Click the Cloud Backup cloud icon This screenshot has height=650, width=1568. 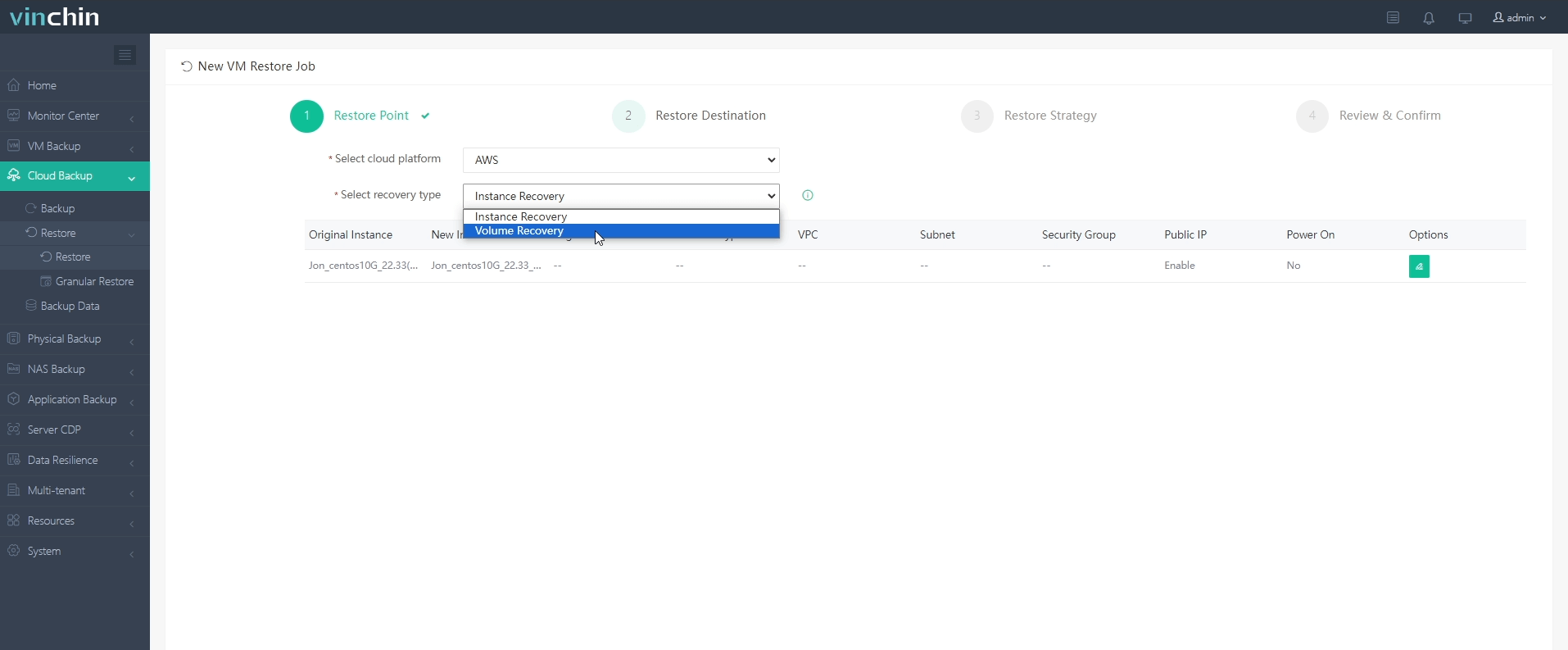pyautogui.click(x=13, y=175)
